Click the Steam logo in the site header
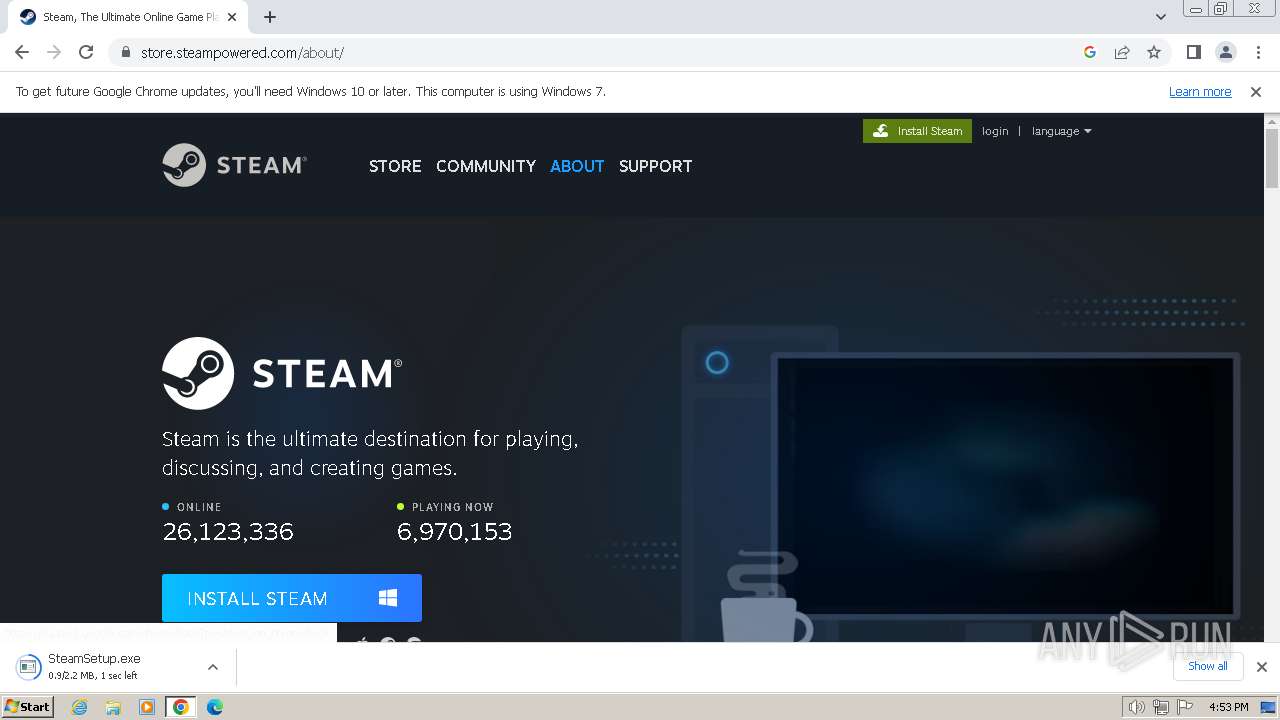 point(234,165)
